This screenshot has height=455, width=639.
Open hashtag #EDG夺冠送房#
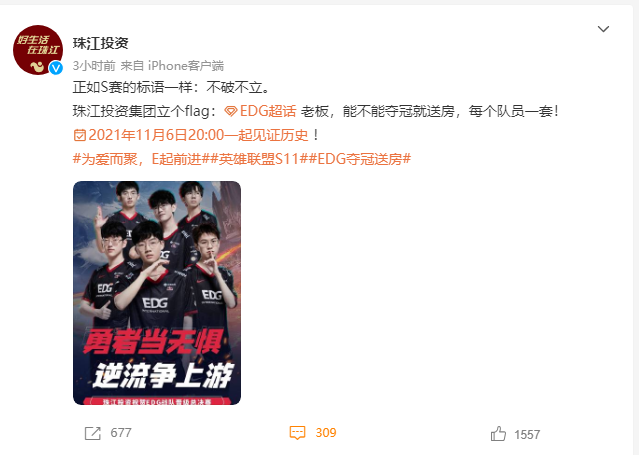[360, 159]
